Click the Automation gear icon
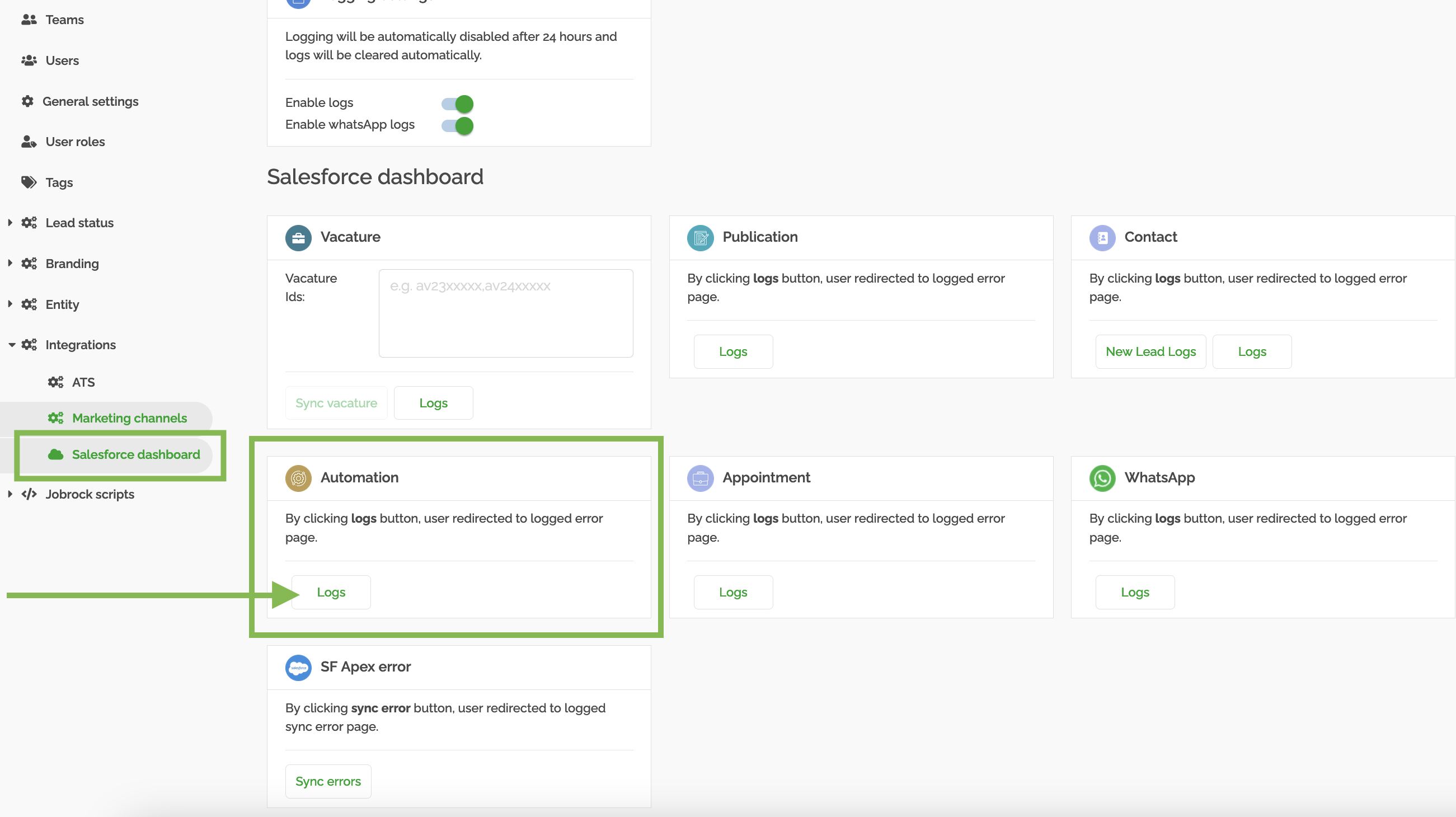The image size is (1456, 817). click(298, 478)
